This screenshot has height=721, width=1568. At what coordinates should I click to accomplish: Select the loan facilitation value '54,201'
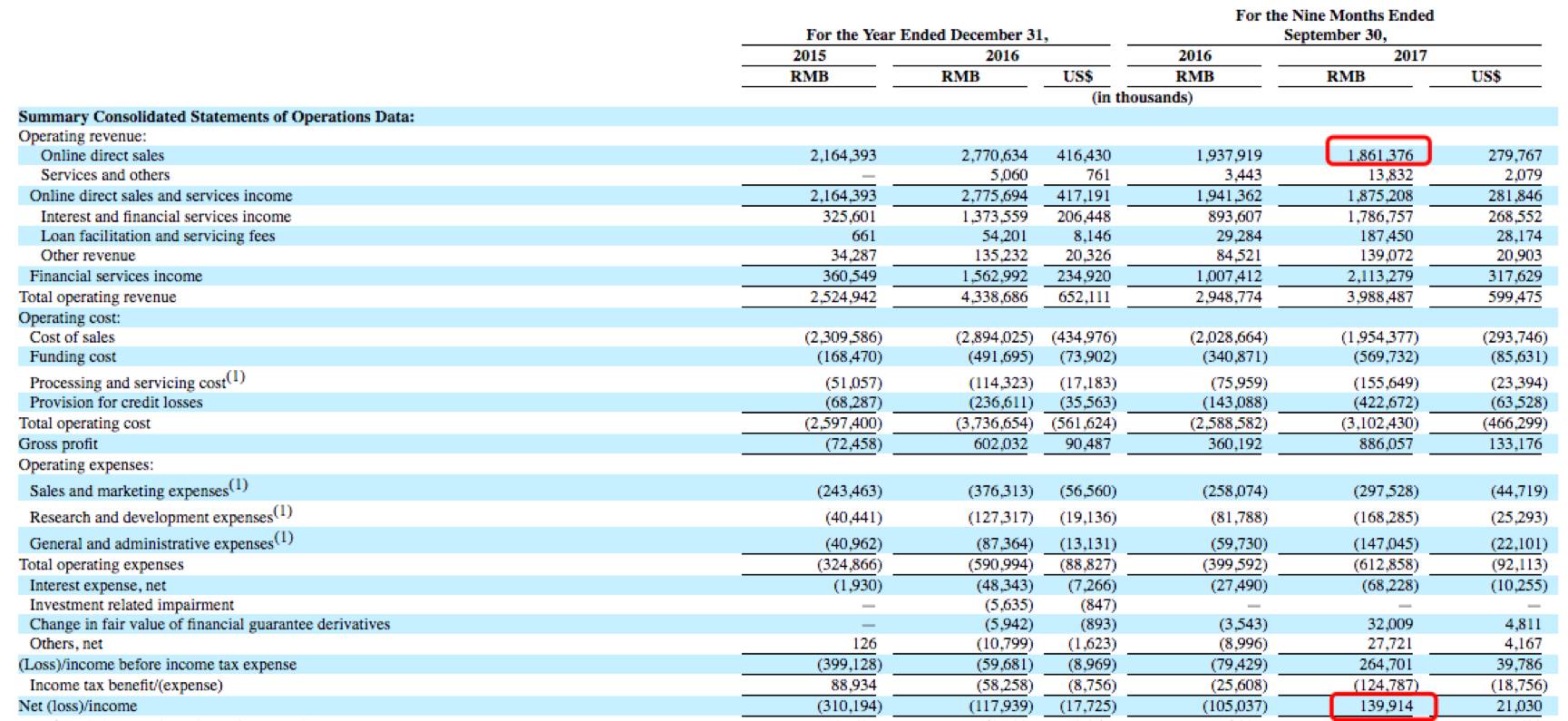pos(1005,236)
